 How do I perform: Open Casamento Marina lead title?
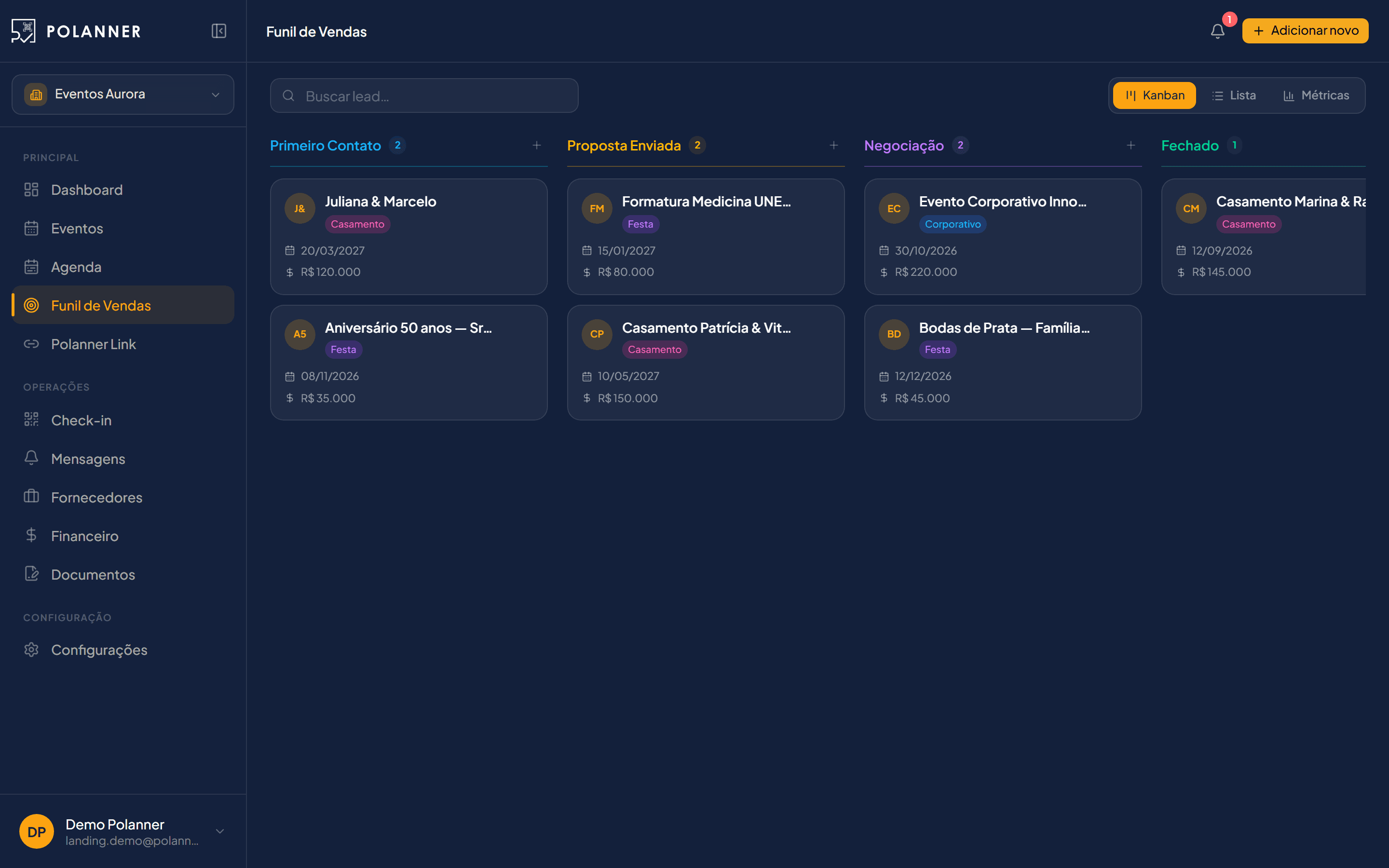tap(1290, 202)
